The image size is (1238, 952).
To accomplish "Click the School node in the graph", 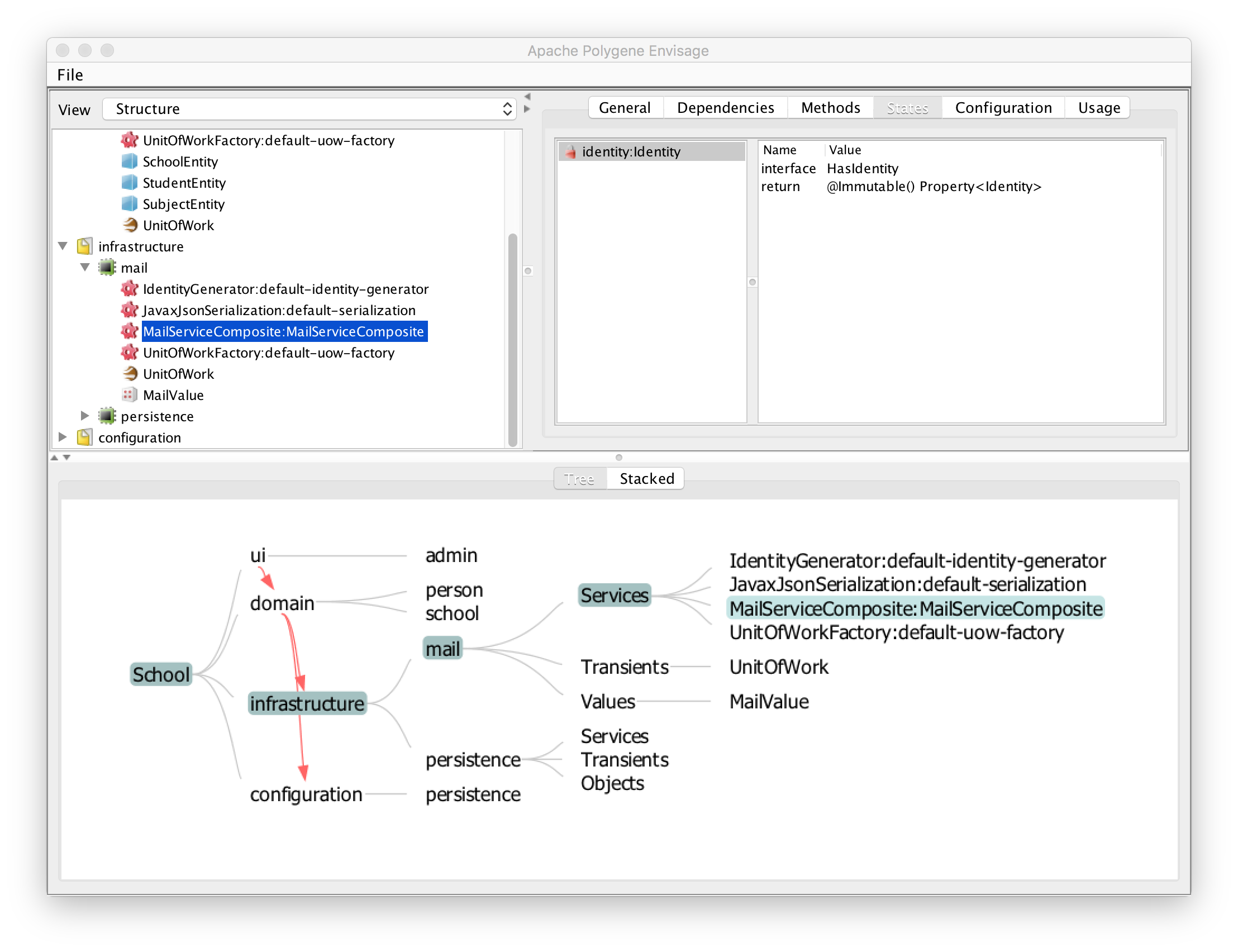I will [161, 674].
